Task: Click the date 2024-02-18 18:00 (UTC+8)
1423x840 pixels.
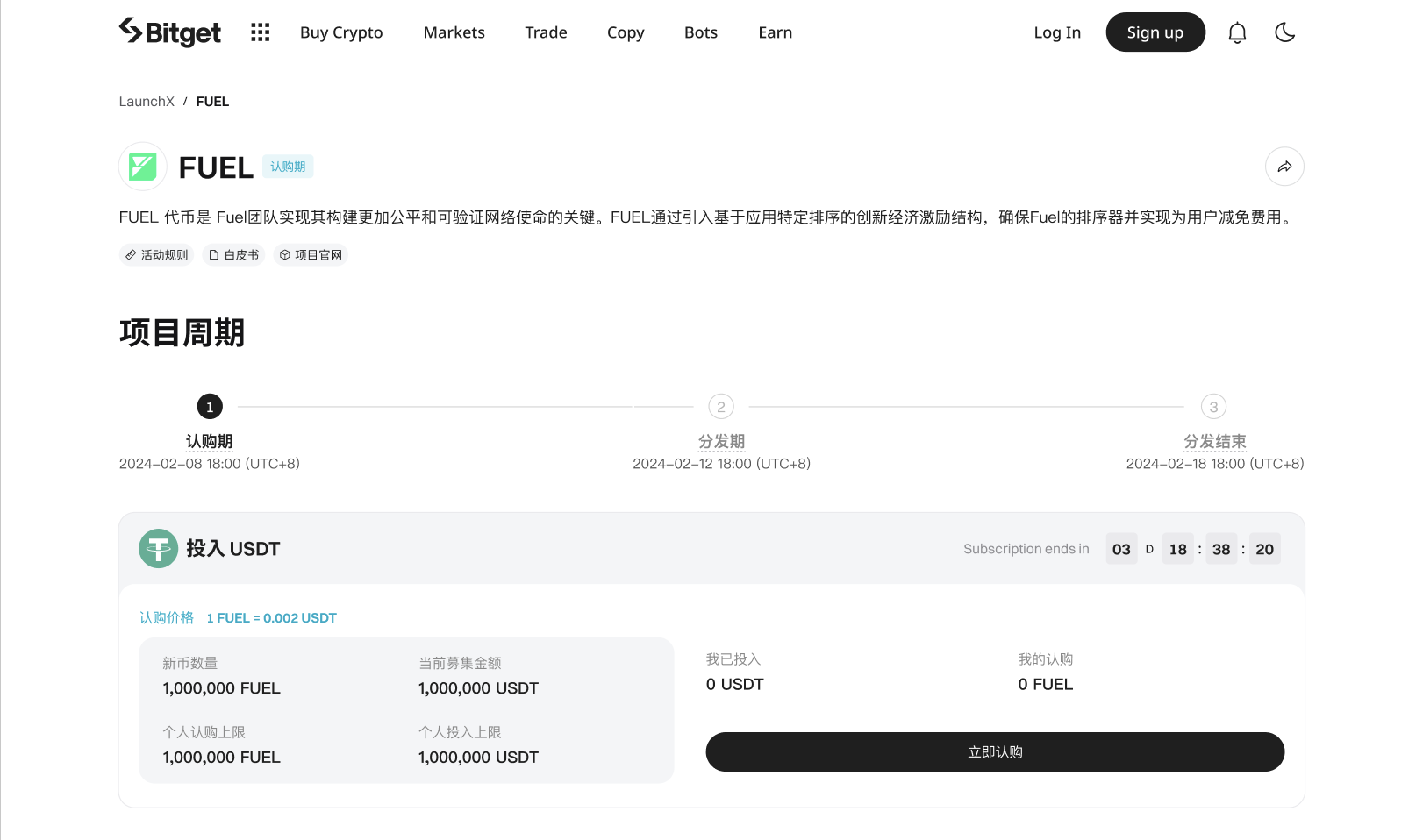Action: click(x=1215, y=464)
